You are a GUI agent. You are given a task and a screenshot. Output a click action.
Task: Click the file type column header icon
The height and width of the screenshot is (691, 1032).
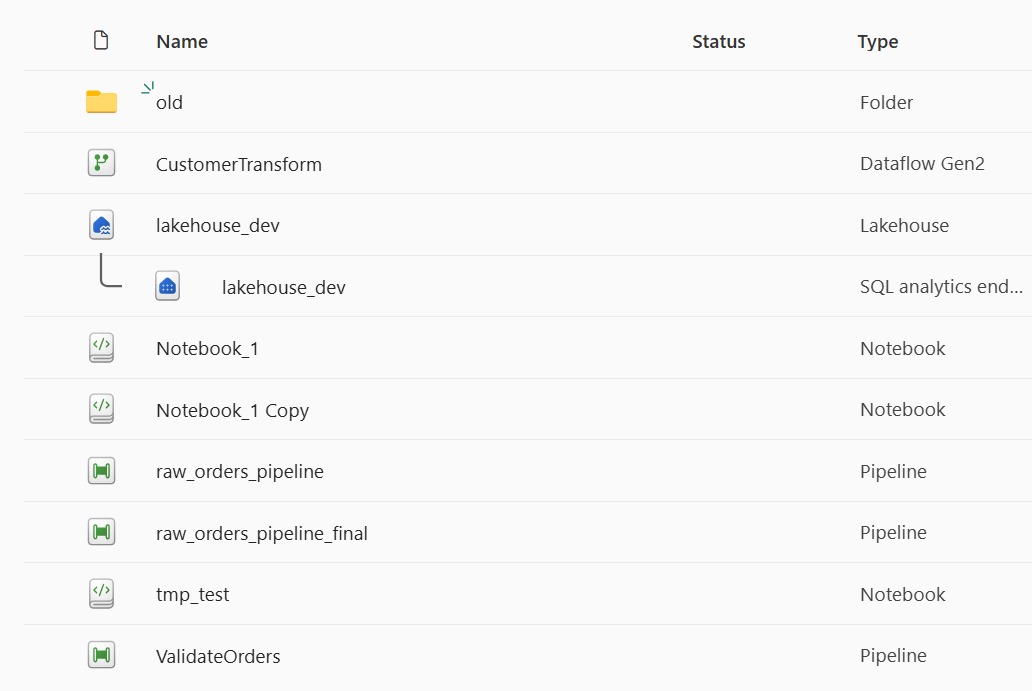coord(101,41)
